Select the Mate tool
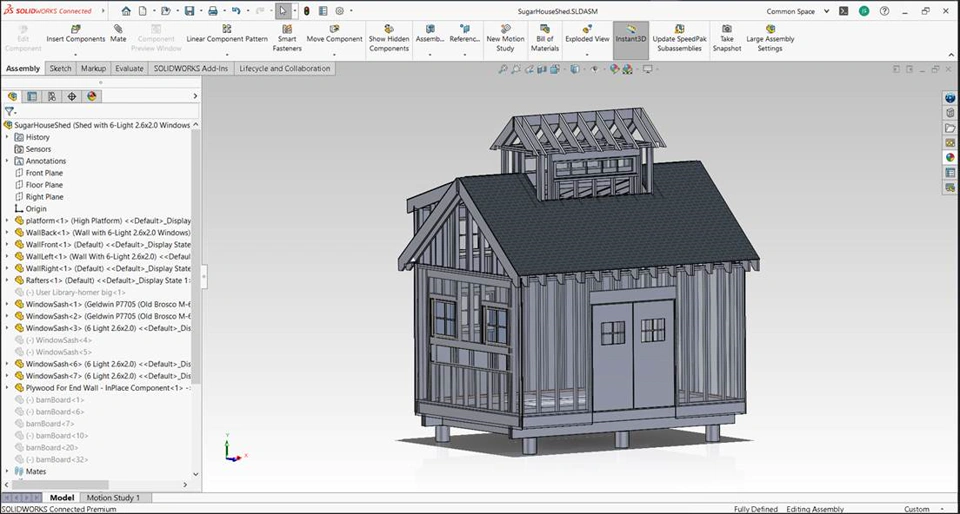 pyautogui.click(x=118, y=34)
